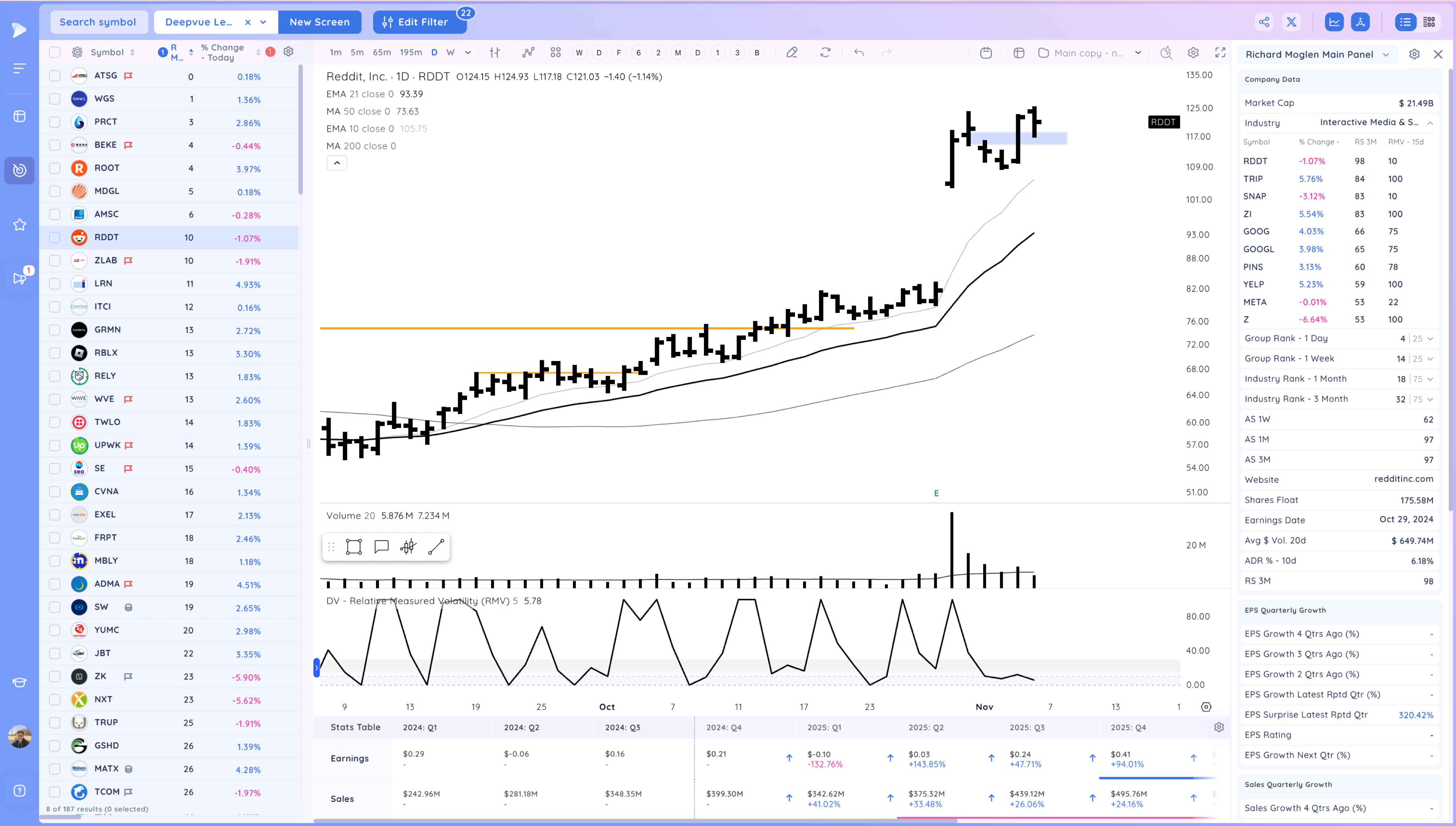
Task: Select the weekly W timeframe
Action: pos(451,53)
